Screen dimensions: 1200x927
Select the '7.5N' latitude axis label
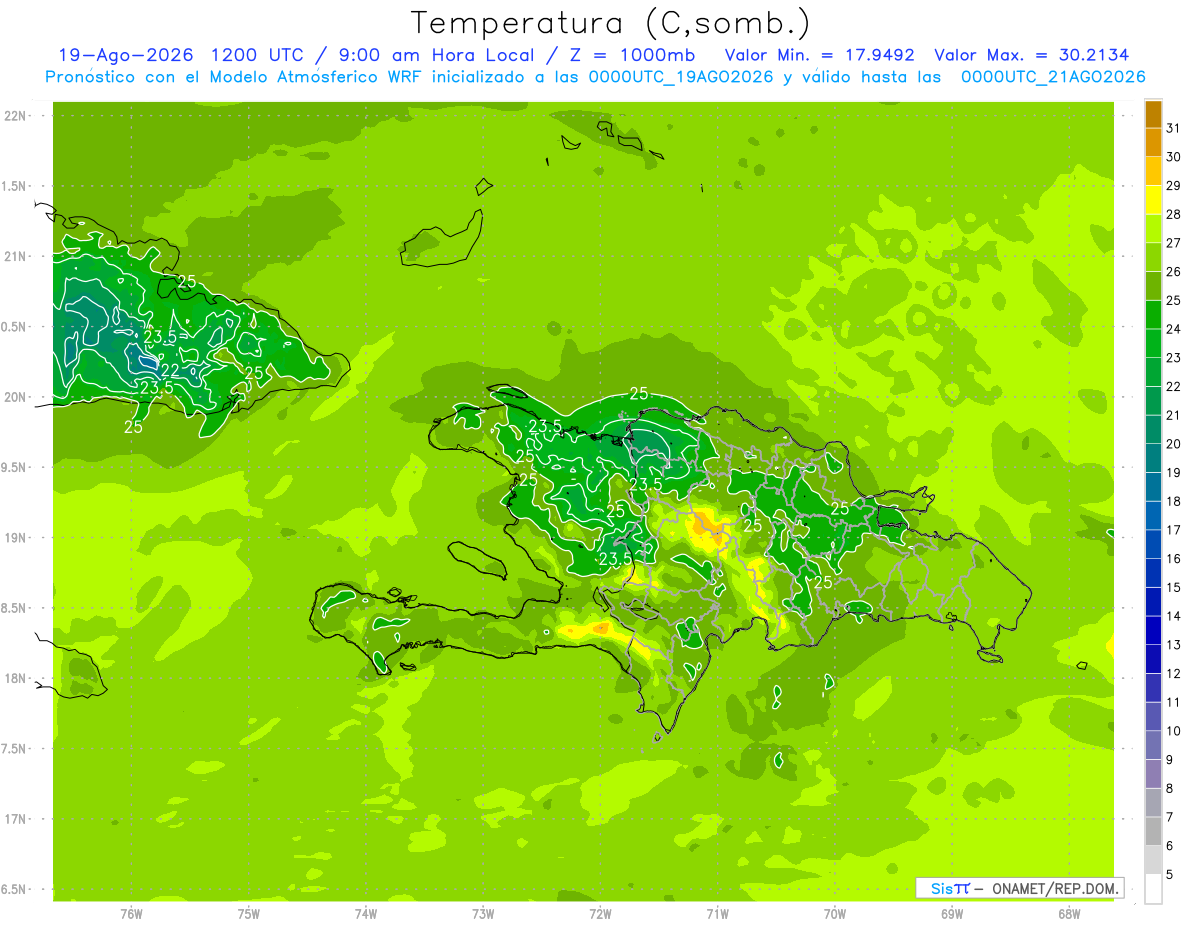(15, 749)
